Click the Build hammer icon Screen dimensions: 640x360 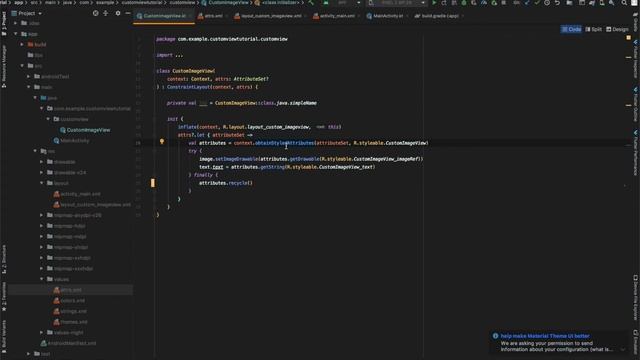click(x=311, y=3)
